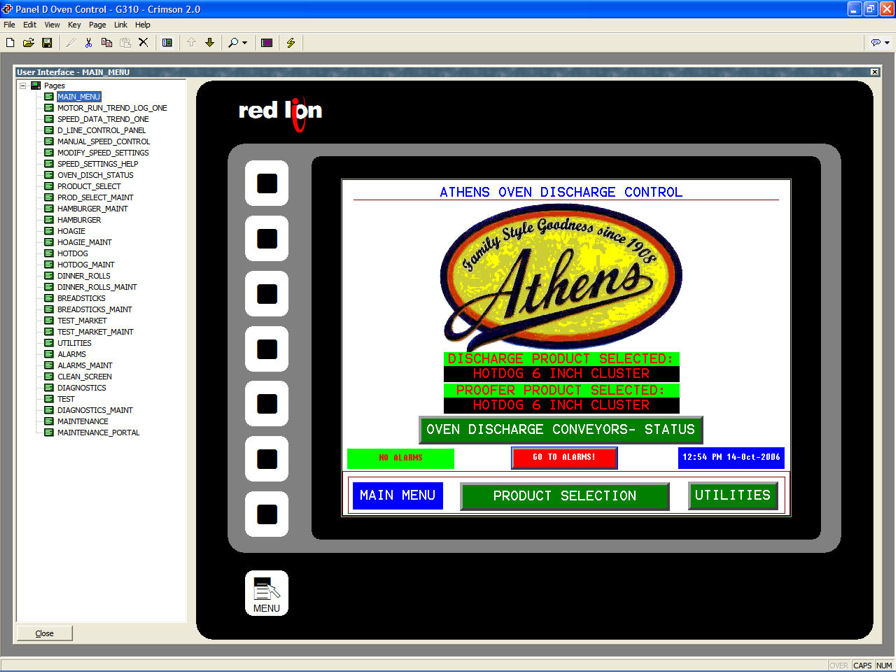Click the first soft key on the panel

pos(267,183)
